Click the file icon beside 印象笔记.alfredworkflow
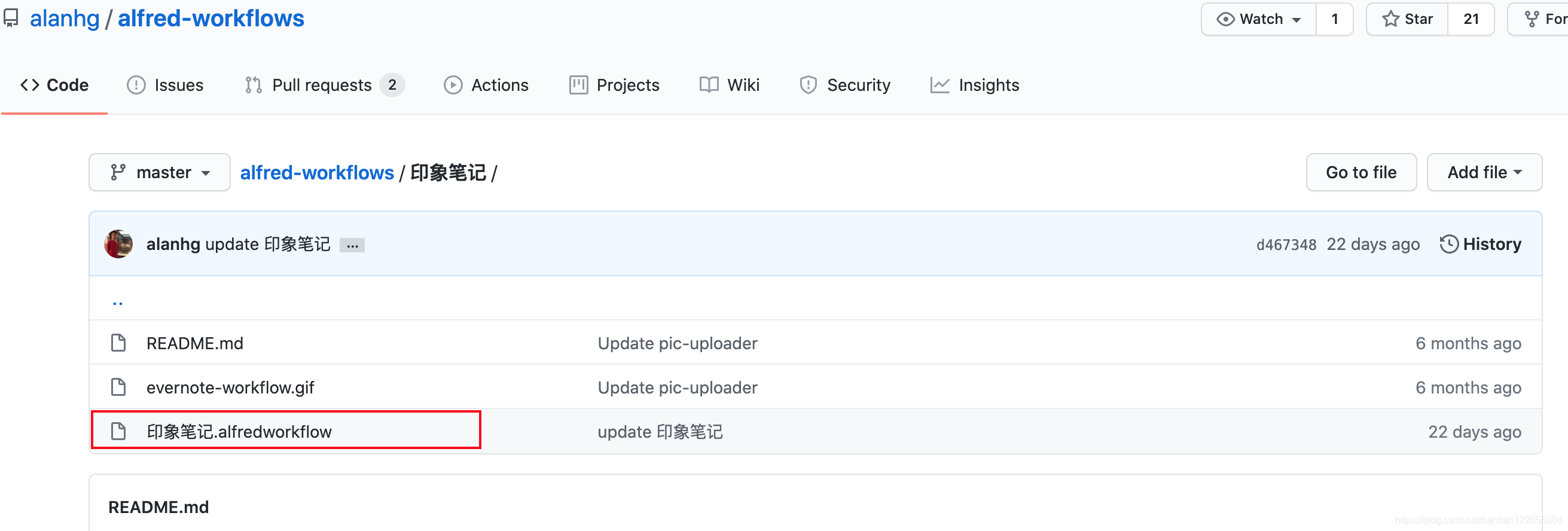The height and width of the screenshot is (531, 1568). pyautogui.click(x=118, y=431)
